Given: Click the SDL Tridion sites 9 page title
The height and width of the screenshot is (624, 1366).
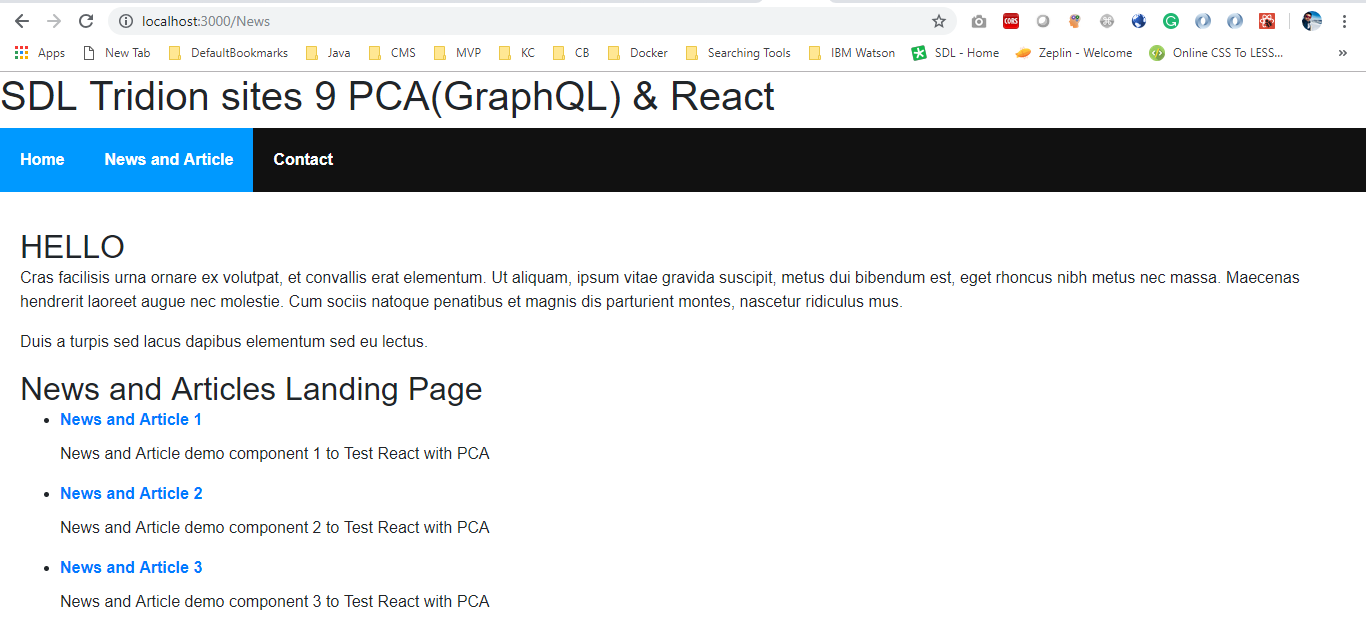Looking at the screenshot, I should 387,97.
